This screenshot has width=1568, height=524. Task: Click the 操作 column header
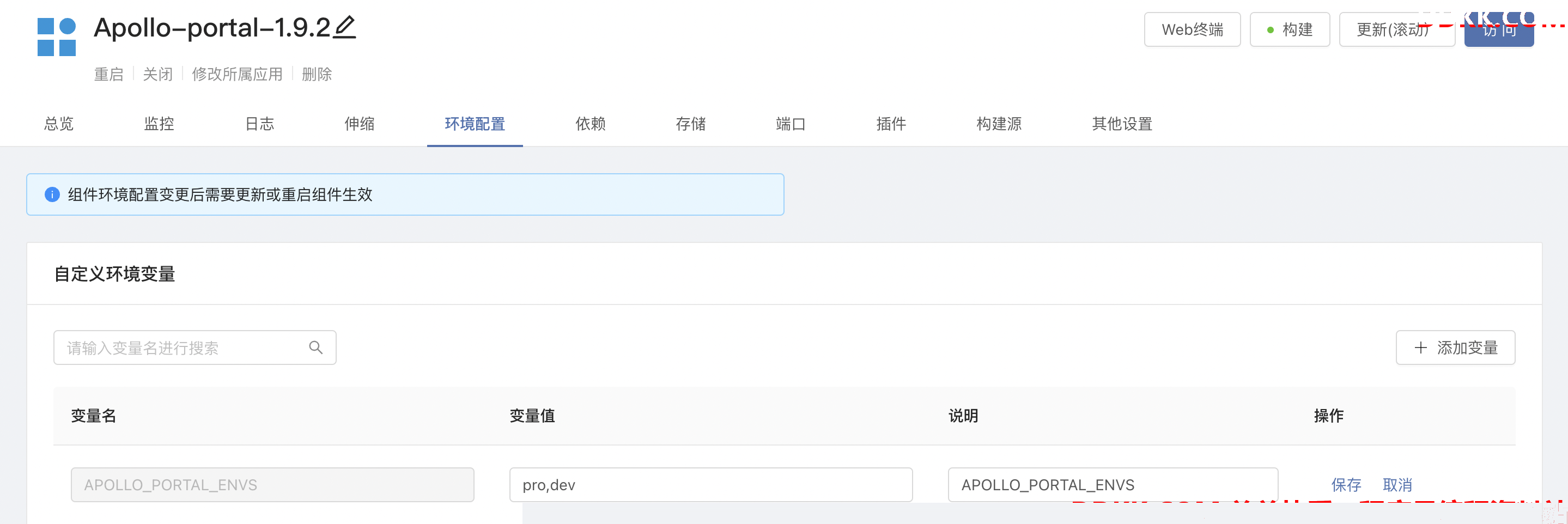pyautogui.click(x=1329, y=416)
